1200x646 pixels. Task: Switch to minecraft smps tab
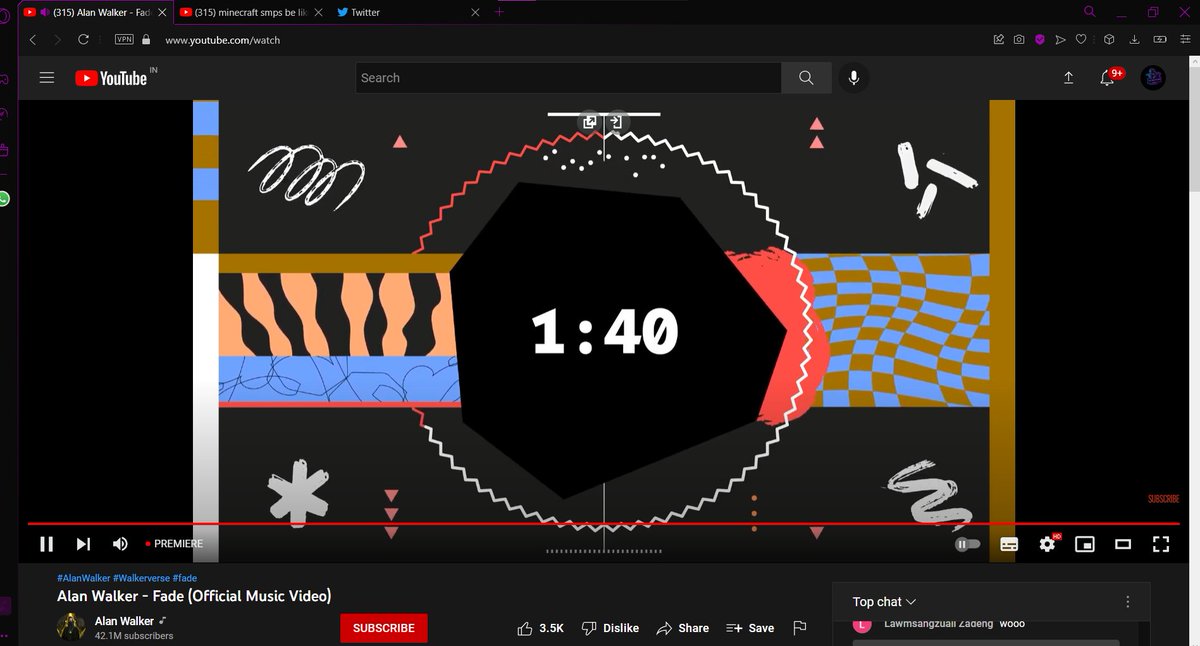[x=250, y=12]
